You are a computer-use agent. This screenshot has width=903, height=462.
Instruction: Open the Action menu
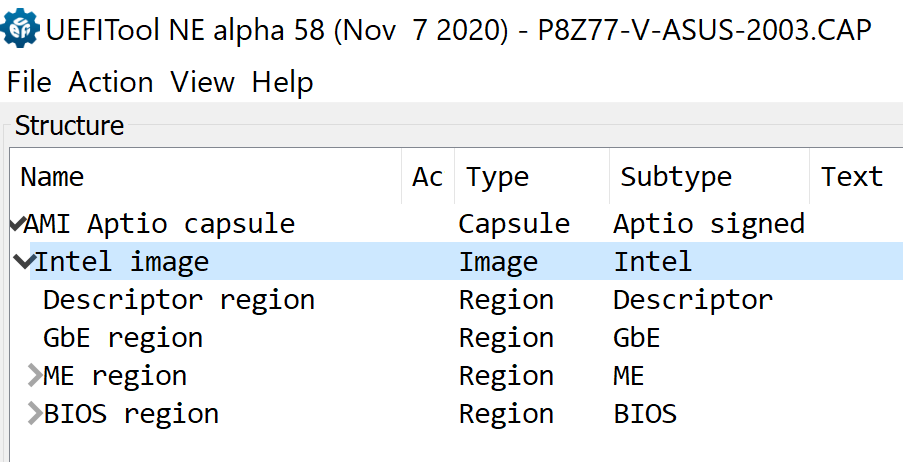click(x=111, y=82)
